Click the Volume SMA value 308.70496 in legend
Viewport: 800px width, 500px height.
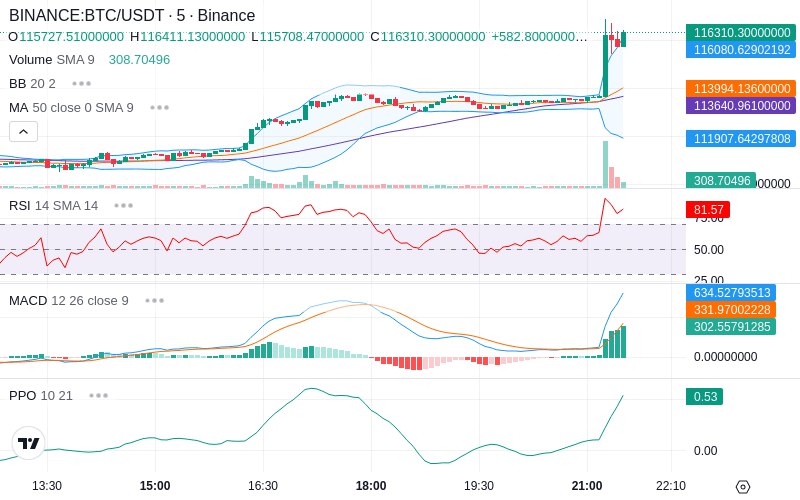(139, 60)
